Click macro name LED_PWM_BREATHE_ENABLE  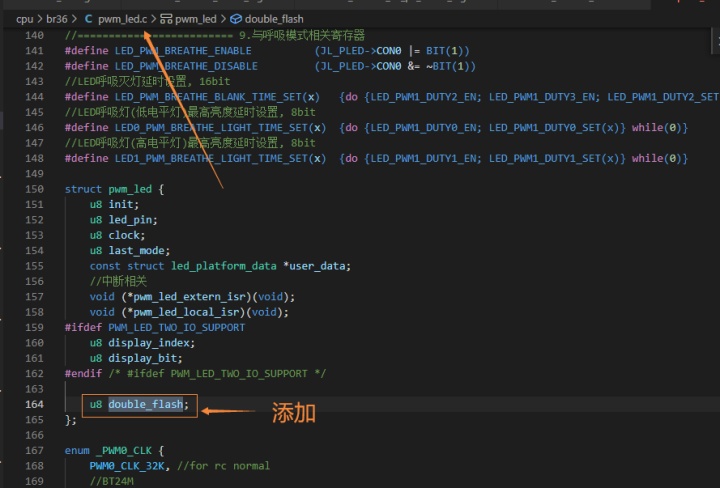pos(183,51)
